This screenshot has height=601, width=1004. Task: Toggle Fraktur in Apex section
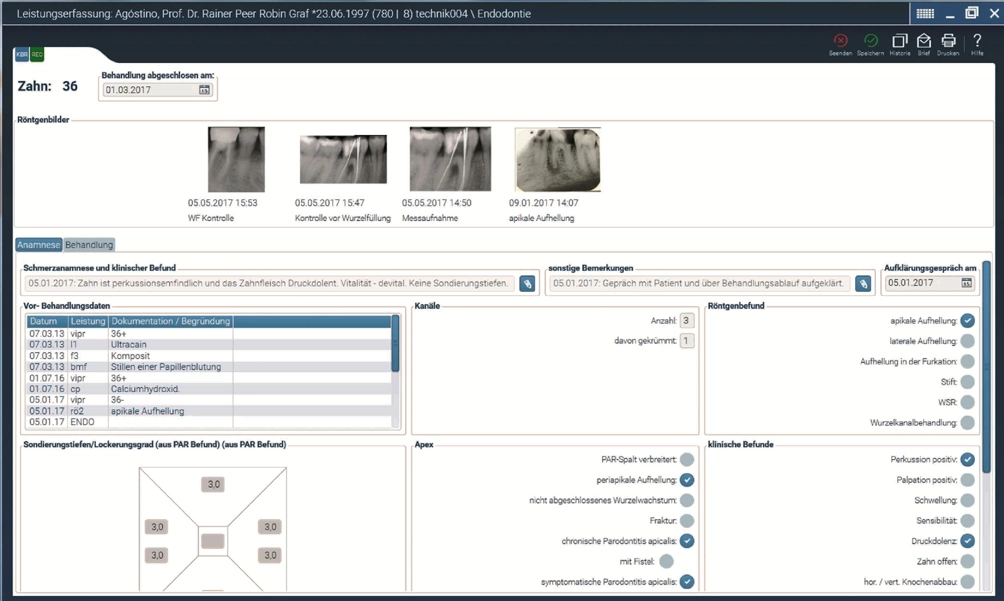click(x=687, y=521)
